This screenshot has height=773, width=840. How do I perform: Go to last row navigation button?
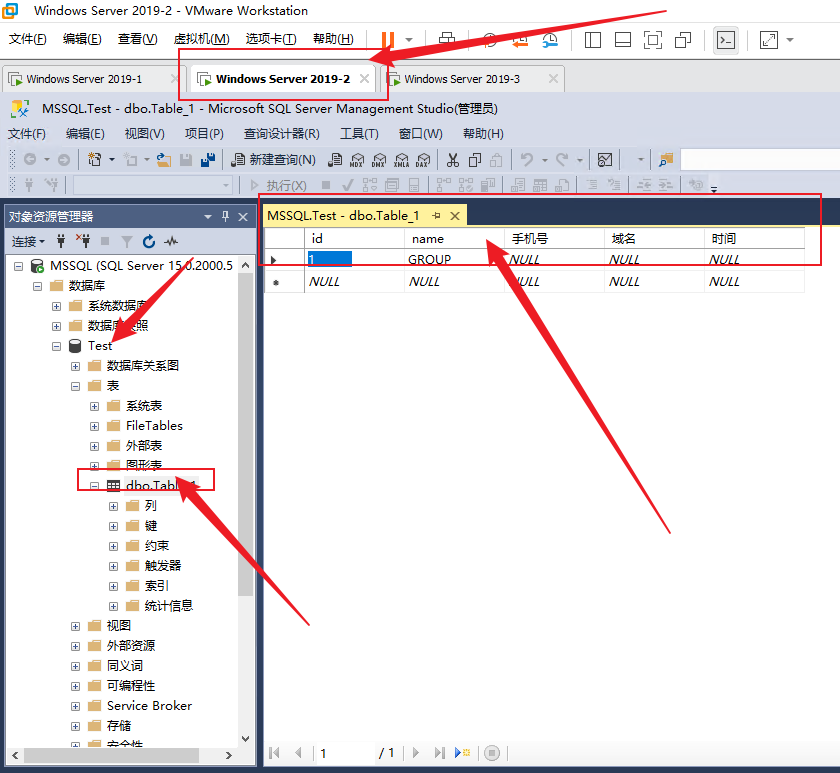tap(439, 753)
